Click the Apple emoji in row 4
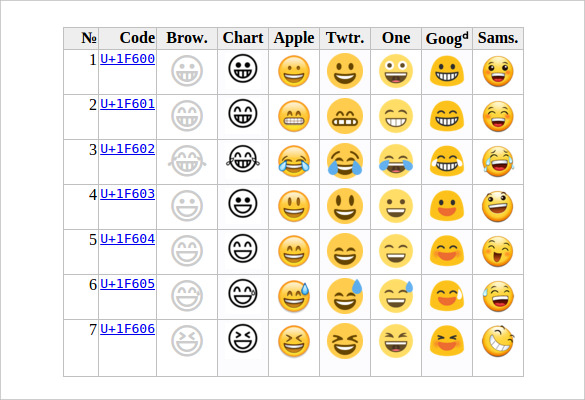The height and width of the screenshot is (400, 585). pyautogui.click(x=294, y=206)
